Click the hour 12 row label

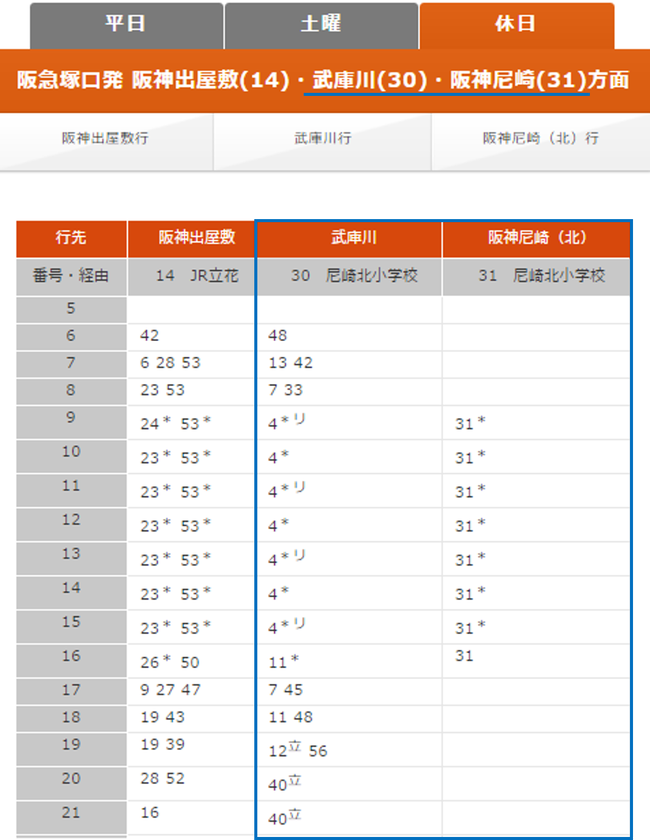pyautogui.click(x=71, y=524)
